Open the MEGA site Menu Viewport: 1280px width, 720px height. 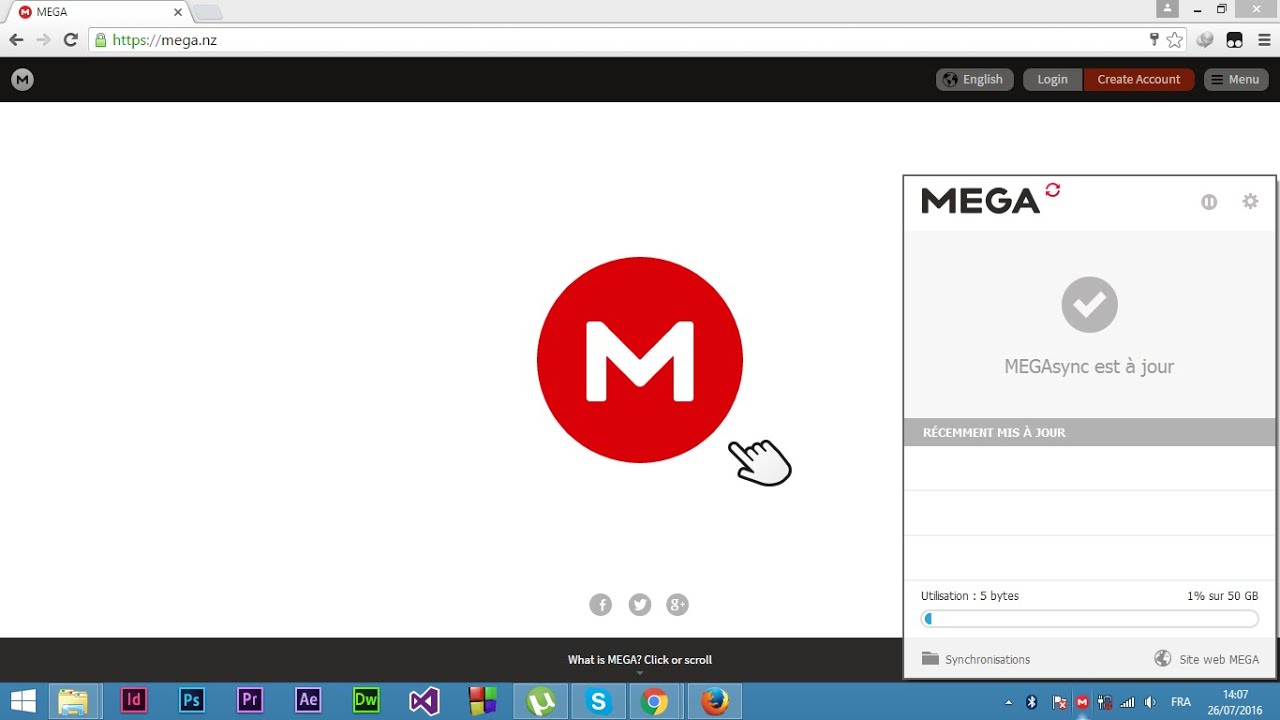coord(1236,79)
